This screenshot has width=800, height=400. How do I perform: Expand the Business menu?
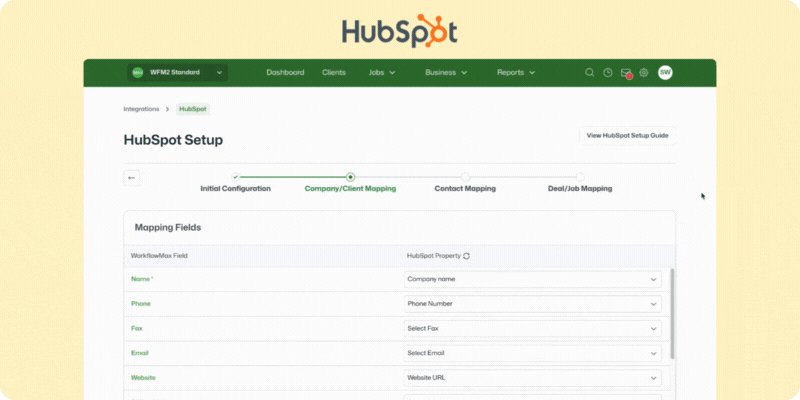[446, 72]
